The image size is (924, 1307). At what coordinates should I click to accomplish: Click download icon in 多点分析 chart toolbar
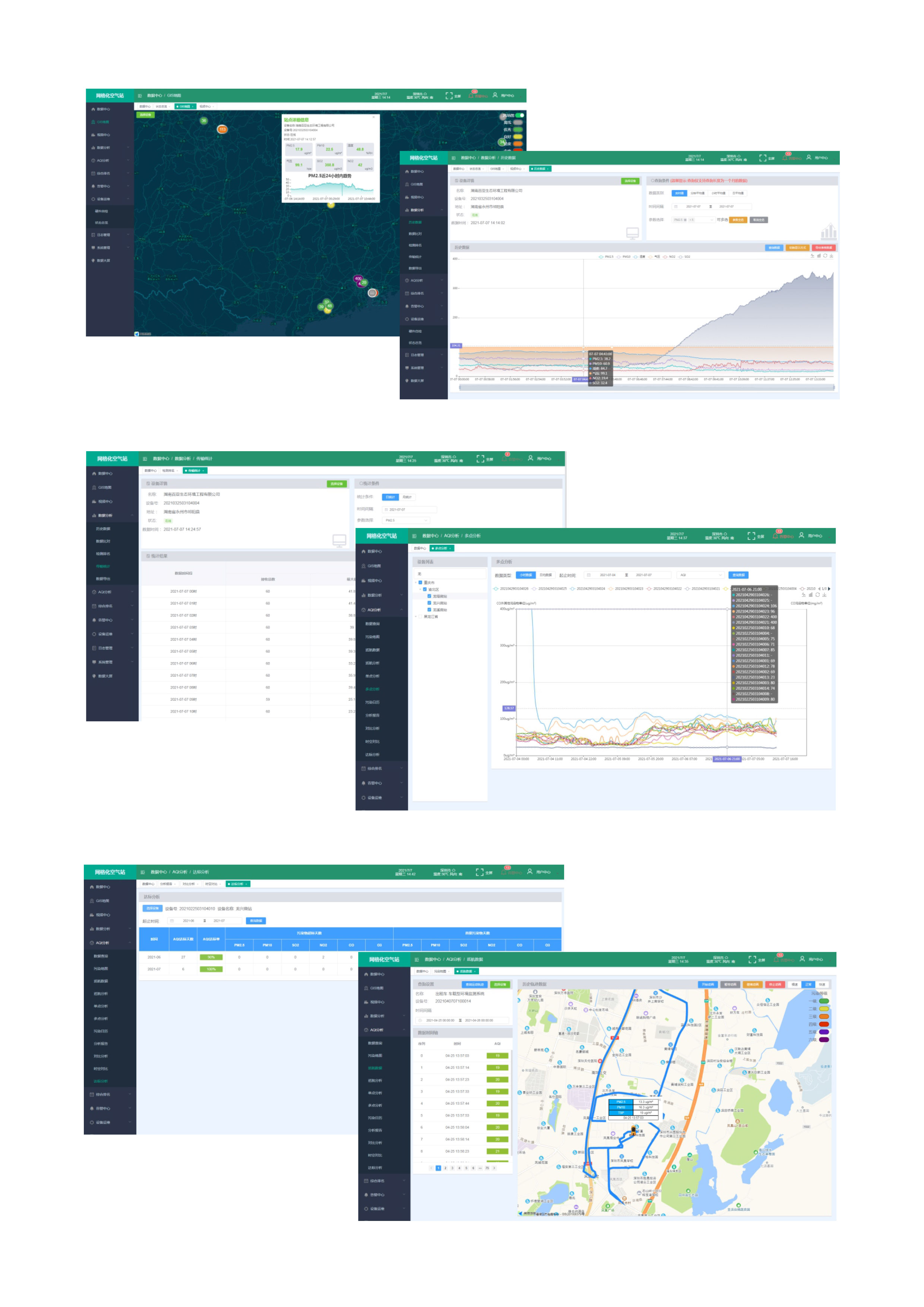[x=824, y=595]
